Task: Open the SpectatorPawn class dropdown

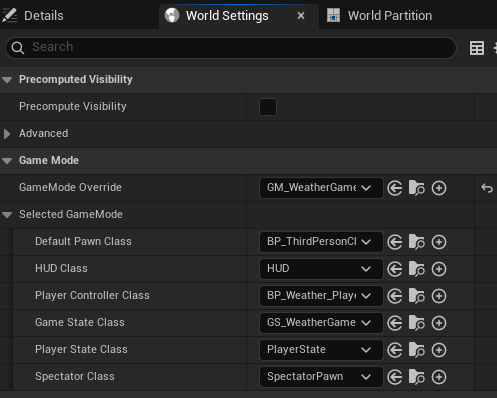Action: pyautogui.click(x=321, y=377)
